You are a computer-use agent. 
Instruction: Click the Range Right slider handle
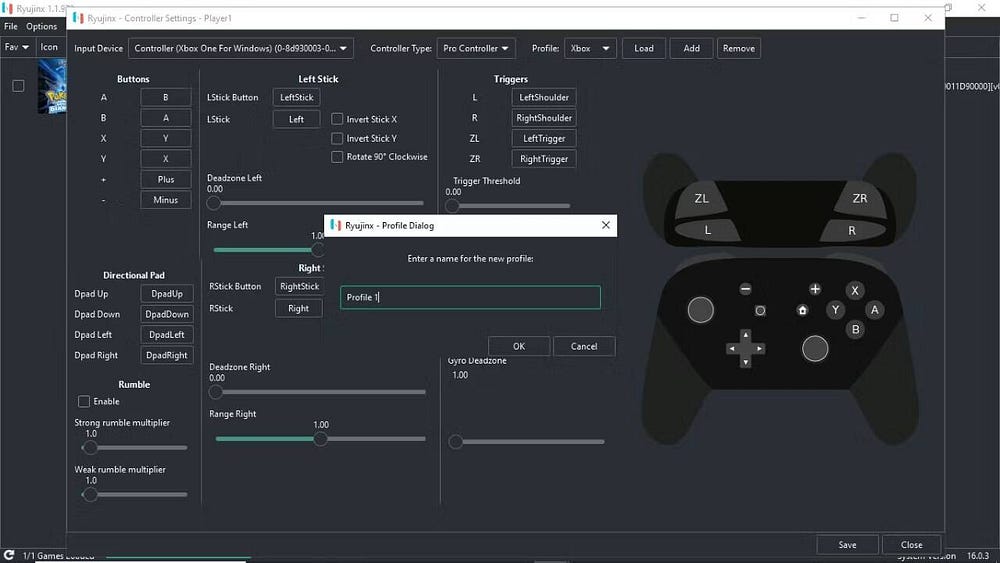320,438
